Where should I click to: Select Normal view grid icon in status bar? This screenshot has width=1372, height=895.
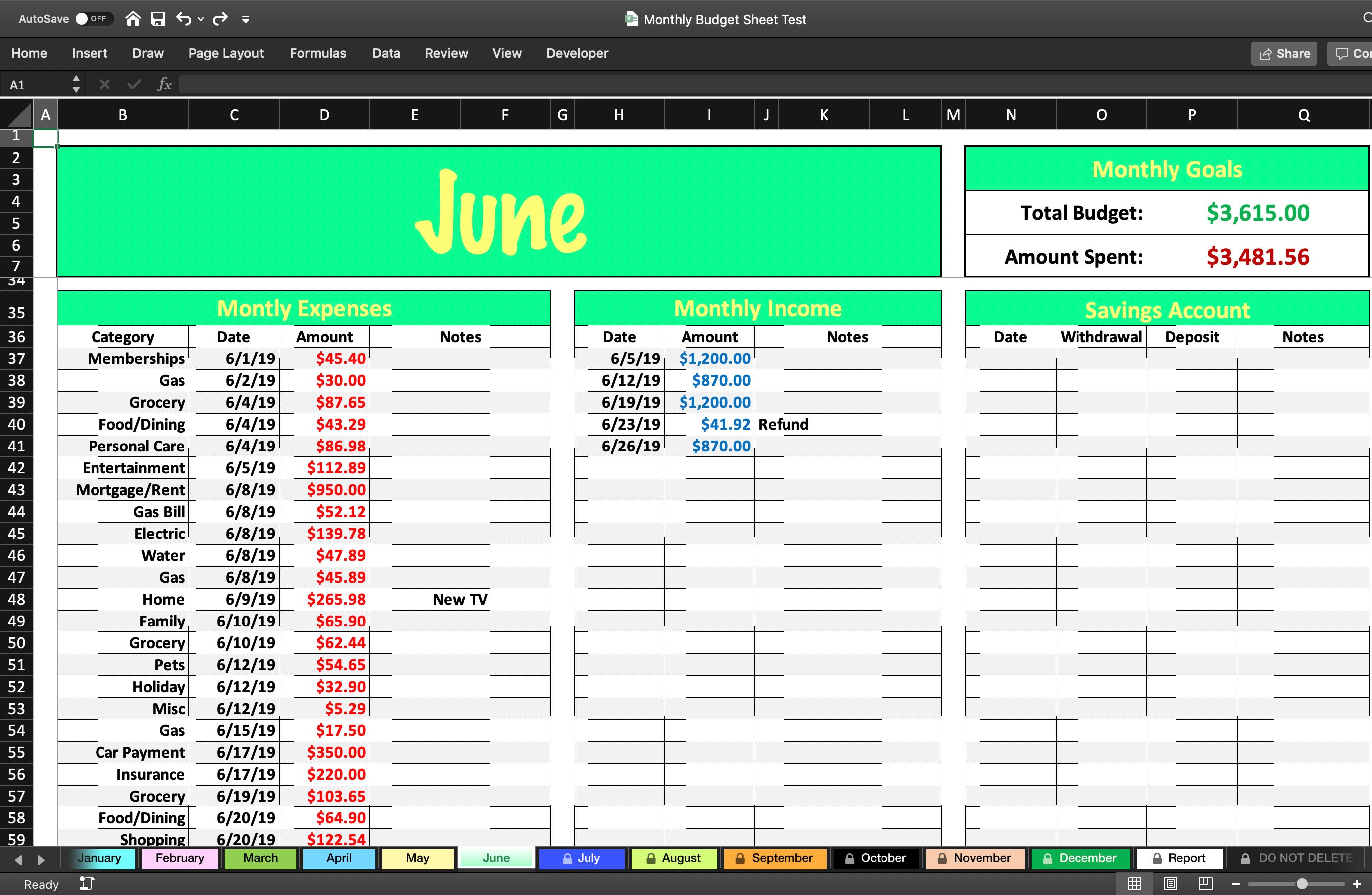tap(1135, 884)
